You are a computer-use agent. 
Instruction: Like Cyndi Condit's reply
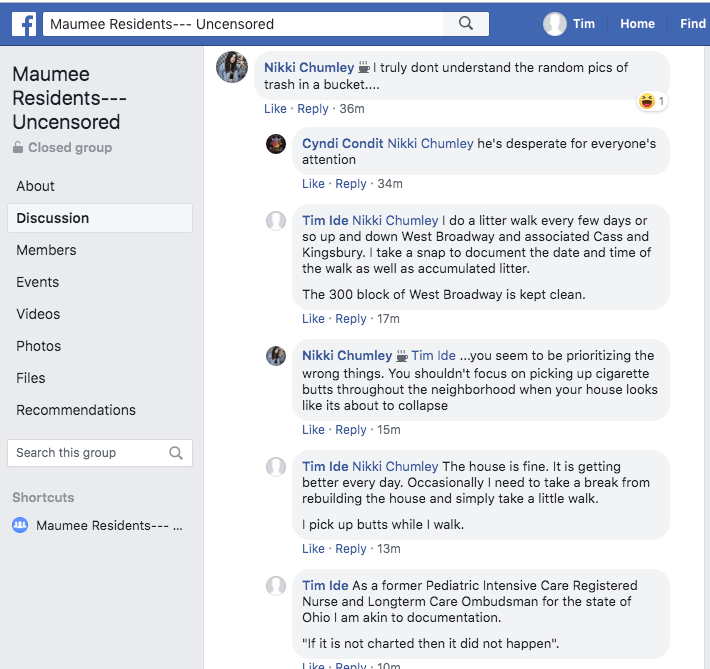point(313,184)
